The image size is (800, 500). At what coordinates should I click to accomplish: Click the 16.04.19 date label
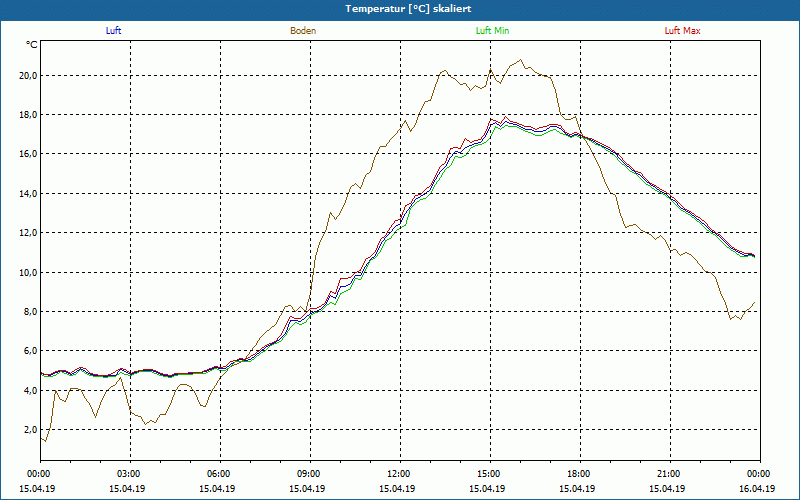(x=757, y=488)
